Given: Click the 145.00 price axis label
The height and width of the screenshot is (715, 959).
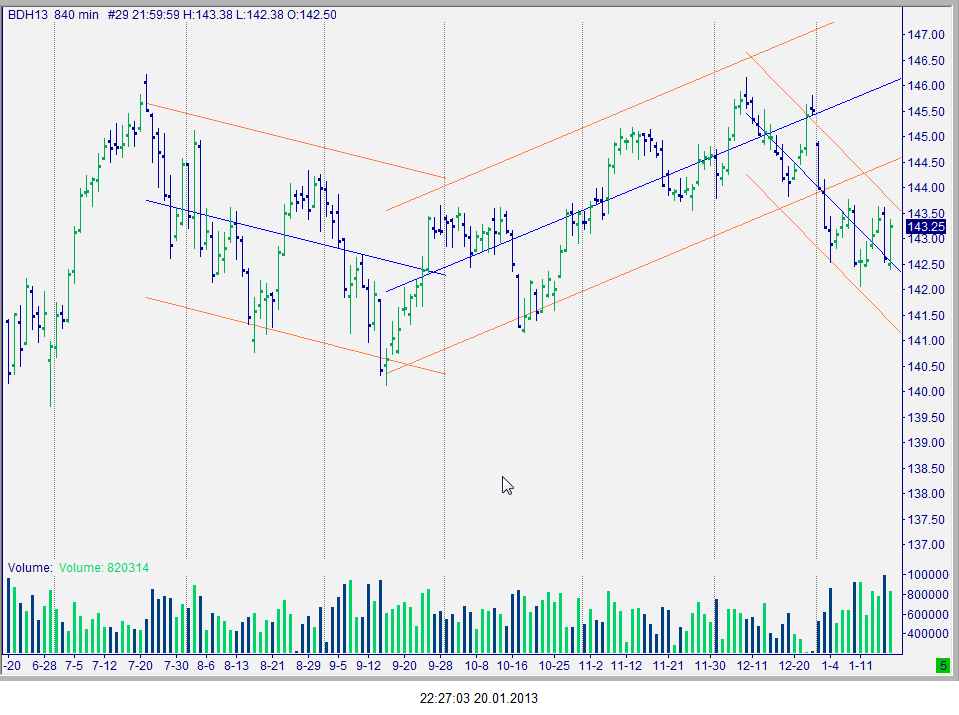Looking at the screenshot, I should (926, 137).
